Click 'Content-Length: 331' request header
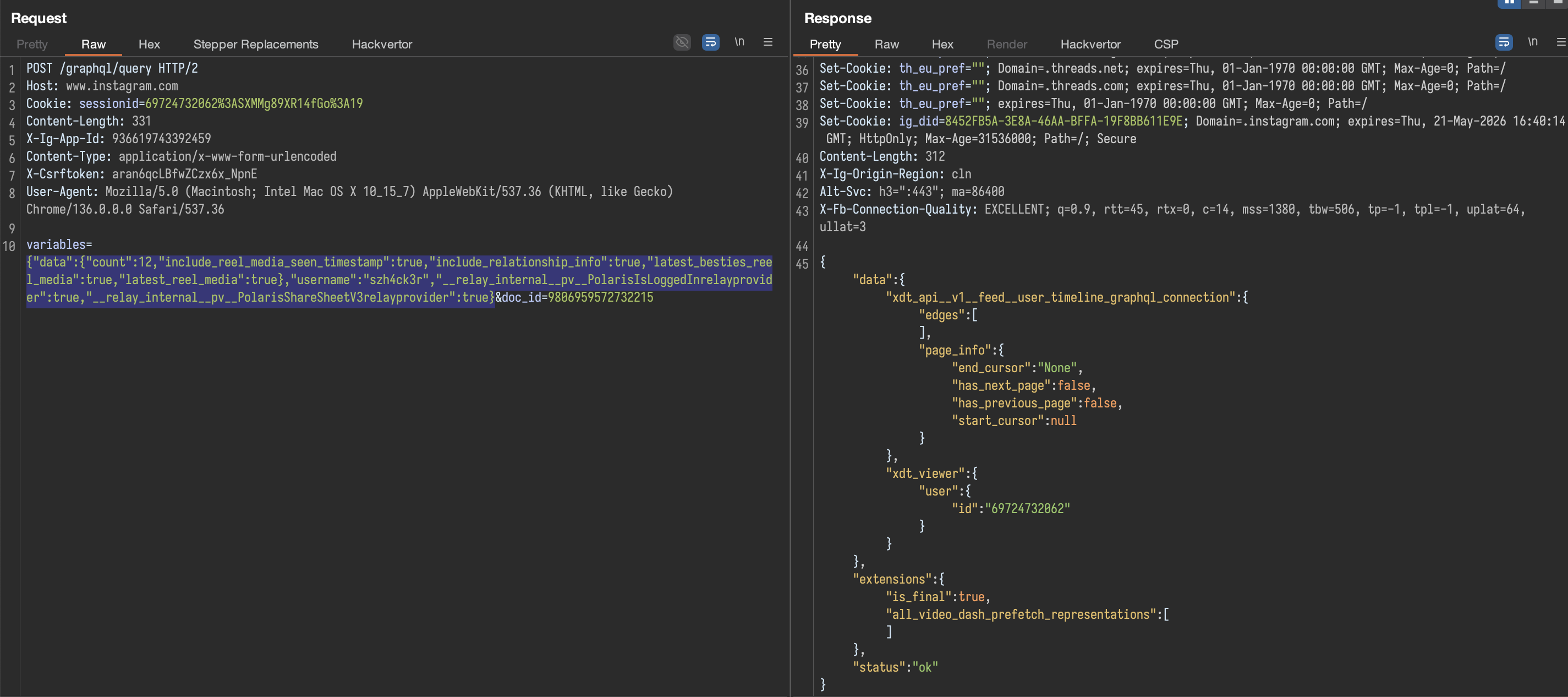This screenshot has height=697, width=1568. [x=88, y=121]
